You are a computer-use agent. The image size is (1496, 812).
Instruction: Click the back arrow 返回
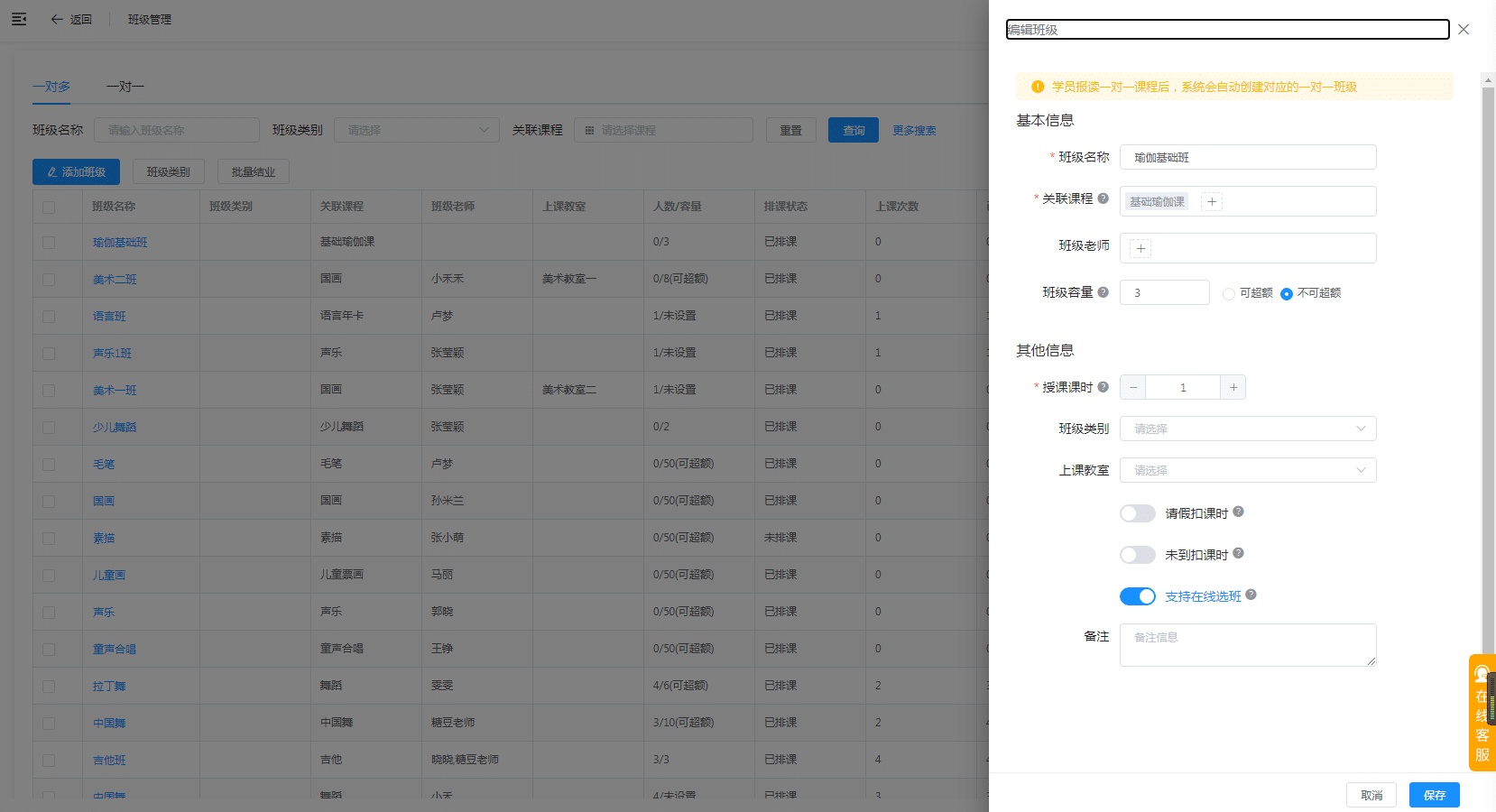point(71,19)
